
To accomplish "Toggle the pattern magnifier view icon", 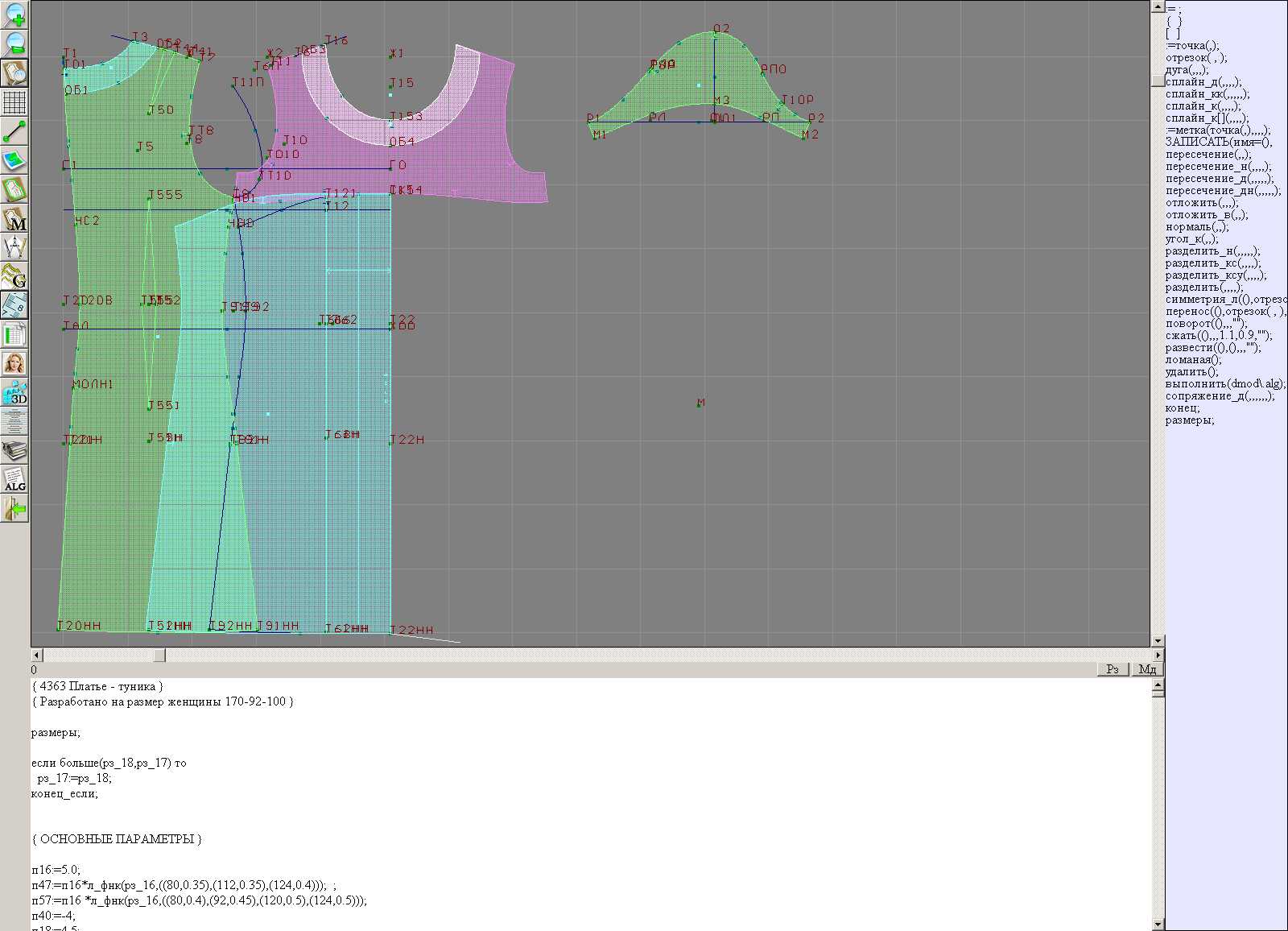I will tap(14, 72).
